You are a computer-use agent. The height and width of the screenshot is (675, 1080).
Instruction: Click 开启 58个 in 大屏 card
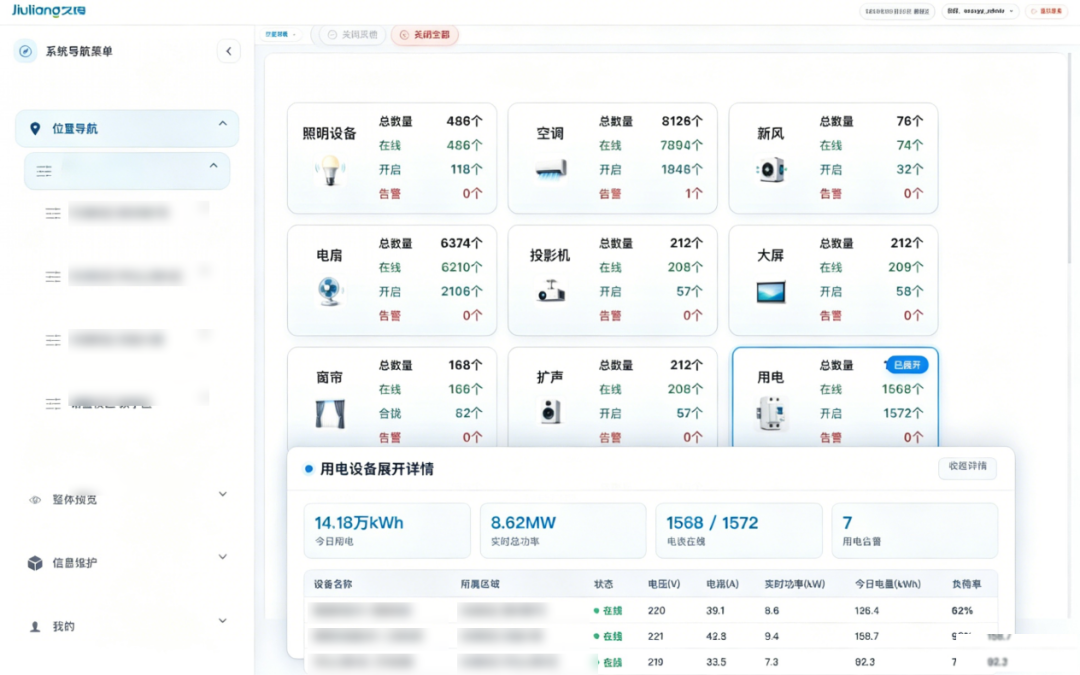[871, 291]
